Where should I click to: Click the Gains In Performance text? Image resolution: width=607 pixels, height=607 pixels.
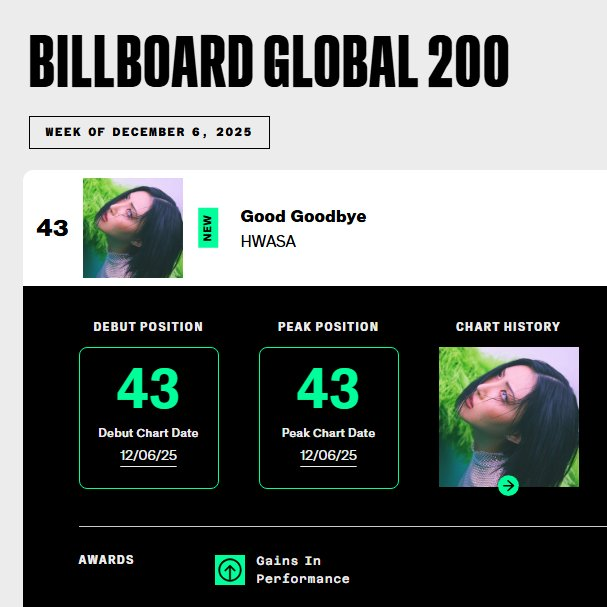(302, 570)
